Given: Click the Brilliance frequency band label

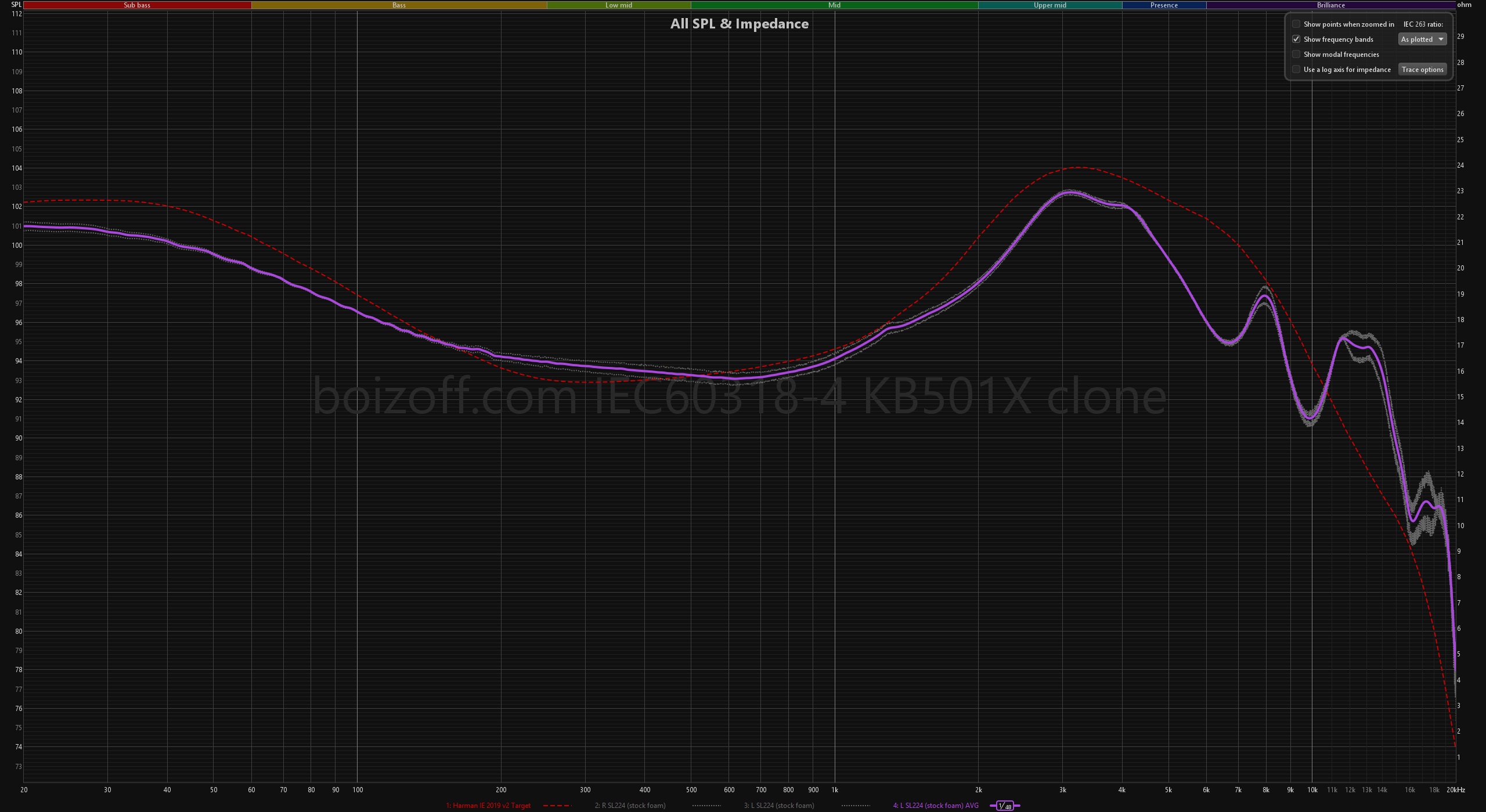Looking at the screenshot, I should (x=1330, y=5).
